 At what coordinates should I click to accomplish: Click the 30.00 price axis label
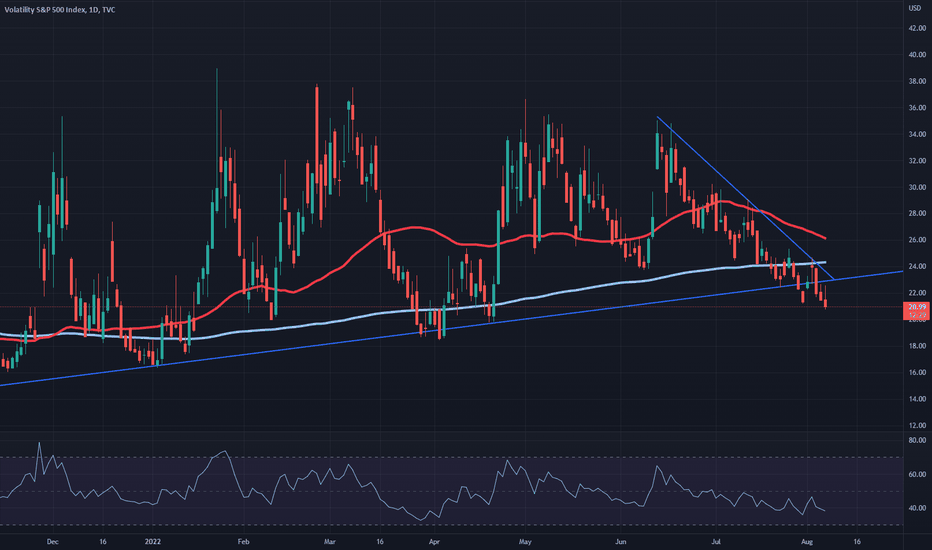[917, 187]
